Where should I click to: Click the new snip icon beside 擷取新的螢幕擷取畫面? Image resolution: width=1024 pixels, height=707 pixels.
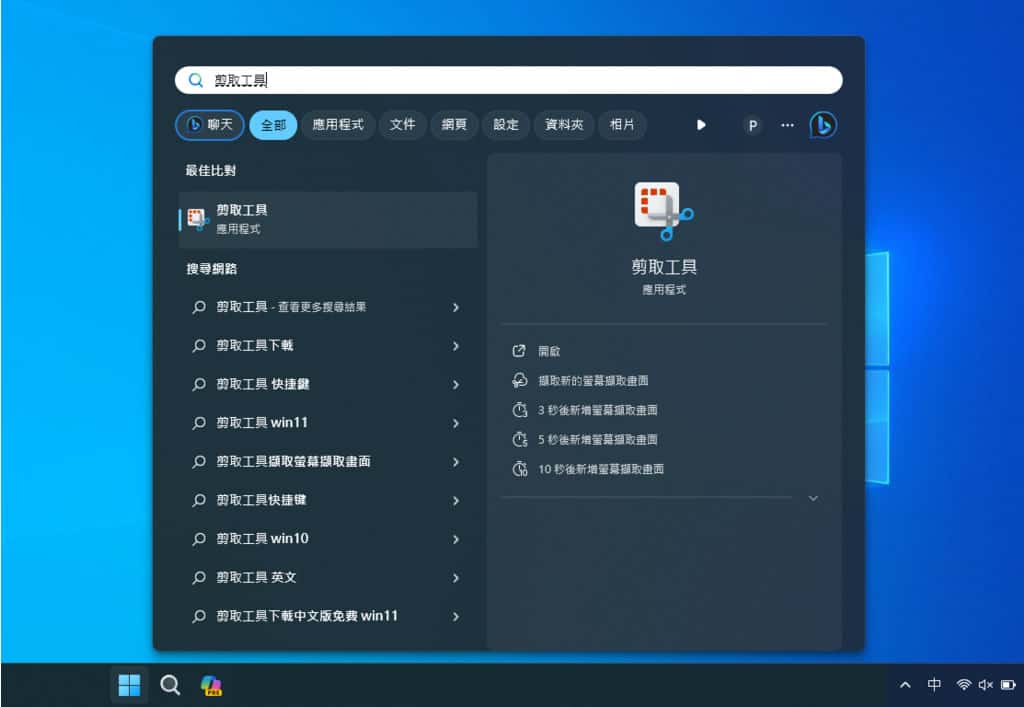(x=519, y=380)
